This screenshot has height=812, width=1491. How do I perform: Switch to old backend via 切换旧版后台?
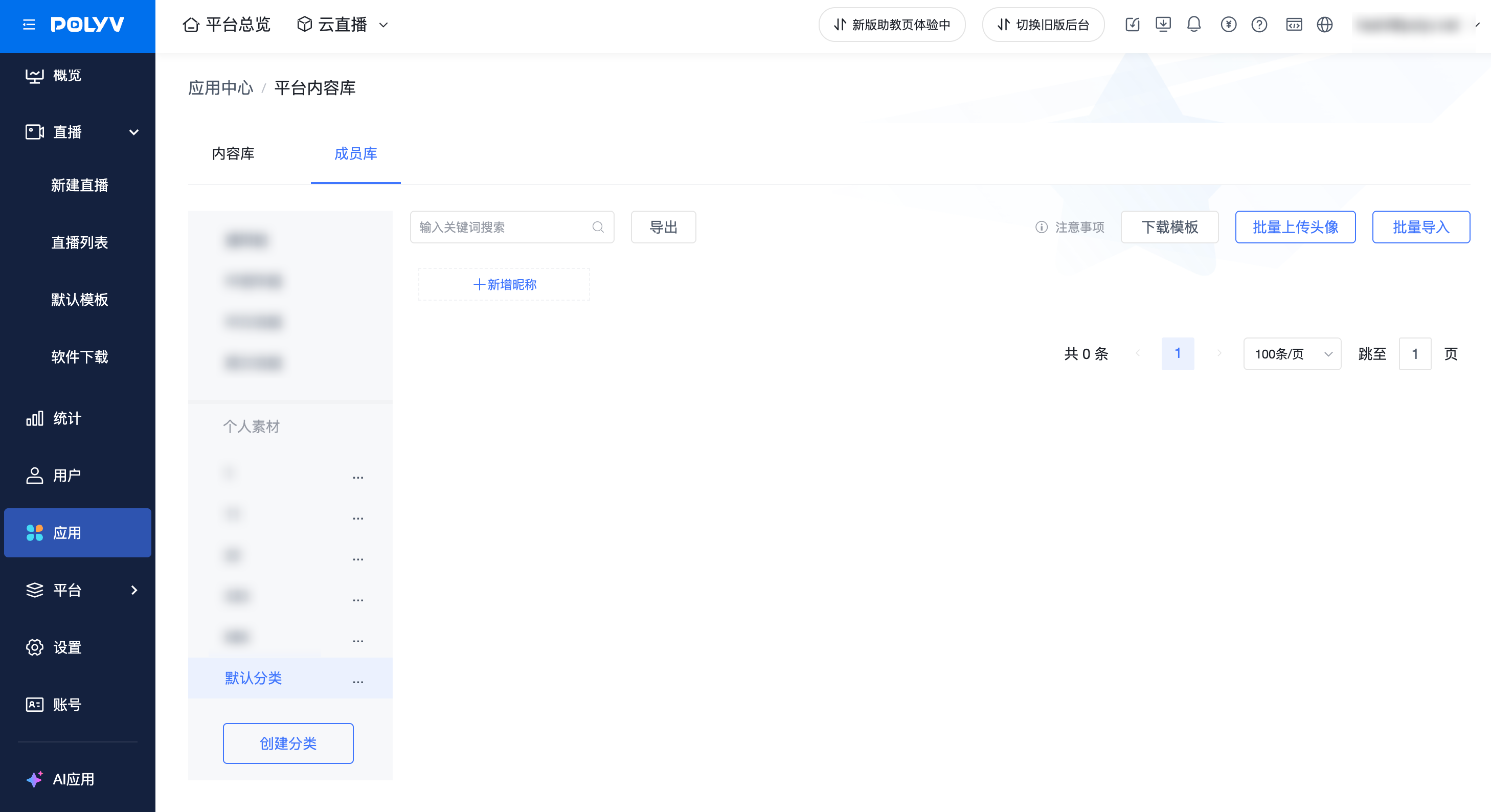[x=1043, y=25]
